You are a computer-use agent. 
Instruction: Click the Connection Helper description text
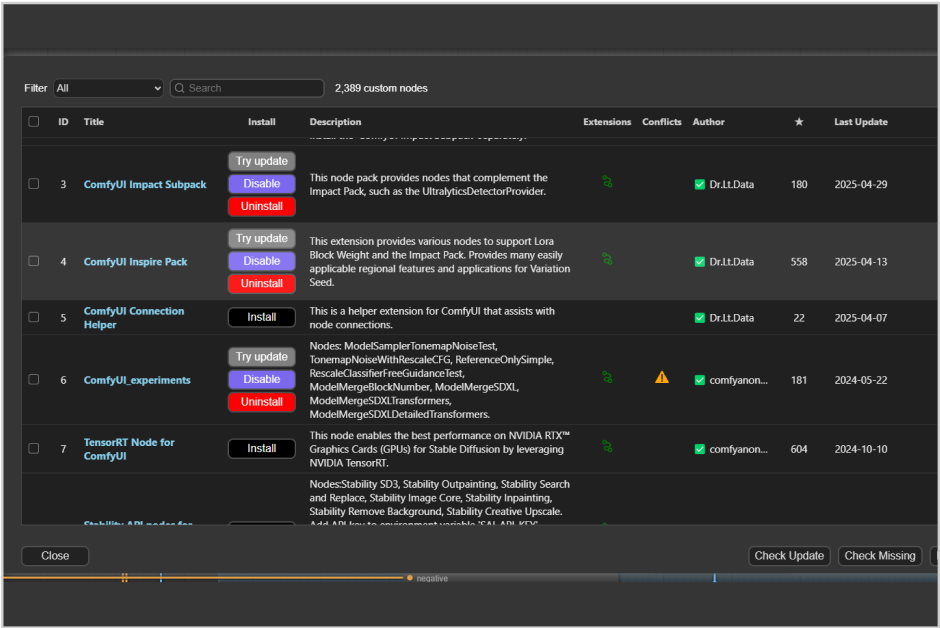(x=432, y=318)
